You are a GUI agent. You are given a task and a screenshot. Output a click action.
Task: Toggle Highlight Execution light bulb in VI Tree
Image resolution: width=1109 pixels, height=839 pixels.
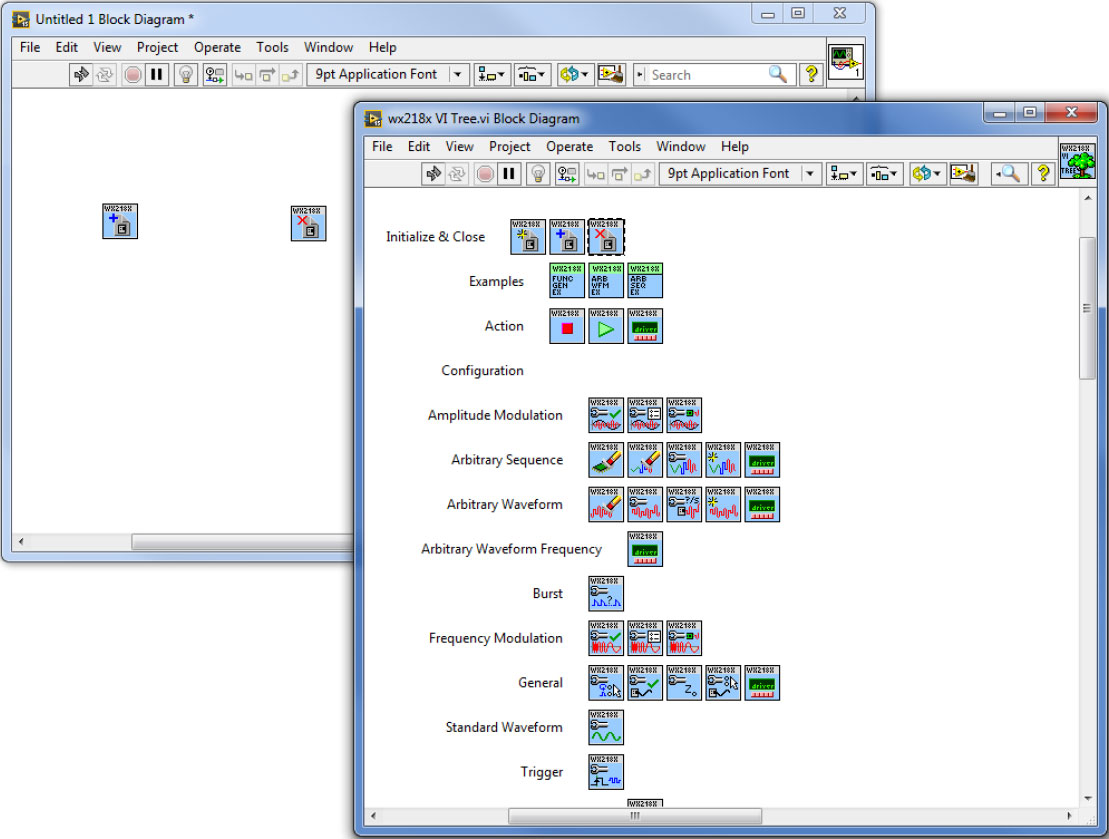pos(538,174)
